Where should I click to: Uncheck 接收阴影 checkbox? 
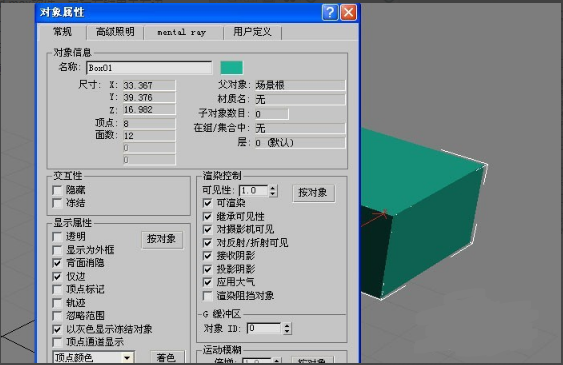click(x=208, y=256)
